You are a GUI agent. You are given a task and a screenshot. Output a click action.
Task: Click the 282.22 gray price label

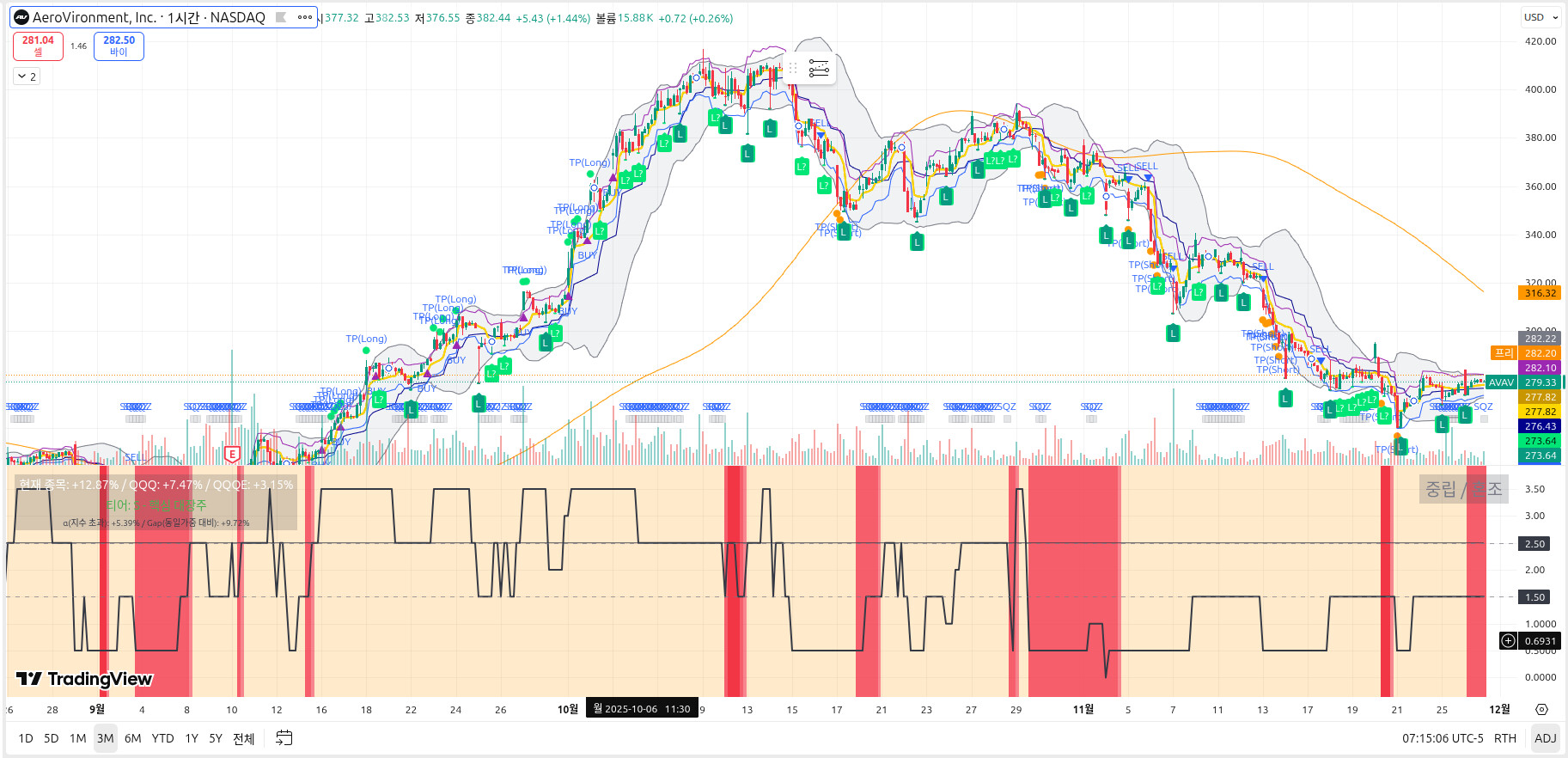tap(1541, 339)
